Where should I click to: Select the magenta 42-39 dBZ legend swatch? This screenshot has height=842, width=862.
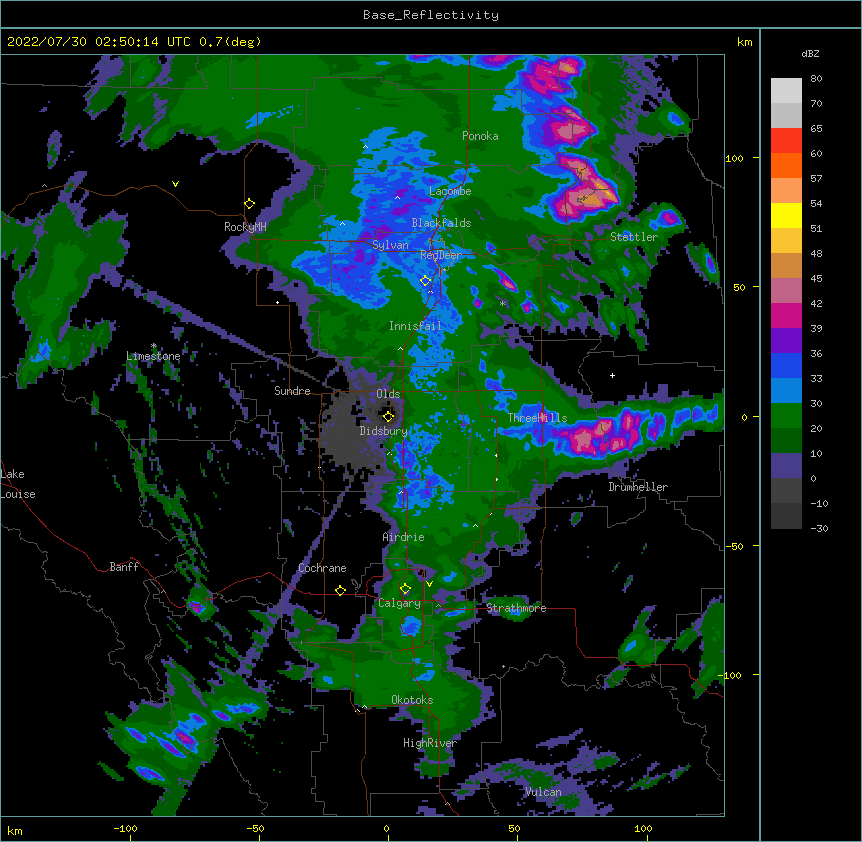(786, 315)
